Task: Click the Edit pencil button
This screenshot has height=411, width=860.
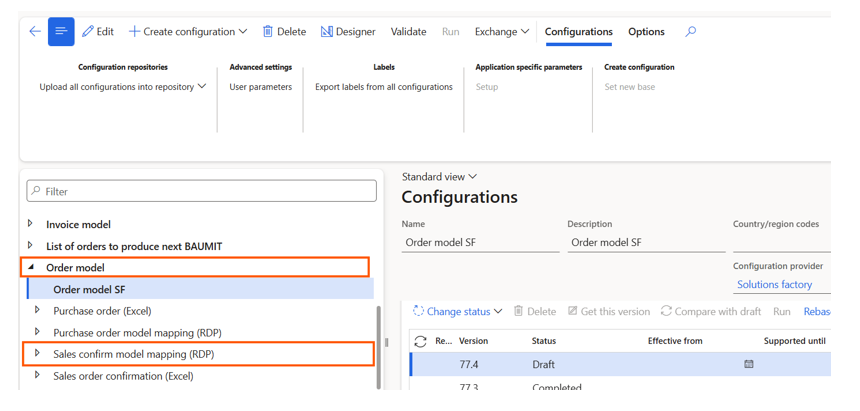Action: 98,32
